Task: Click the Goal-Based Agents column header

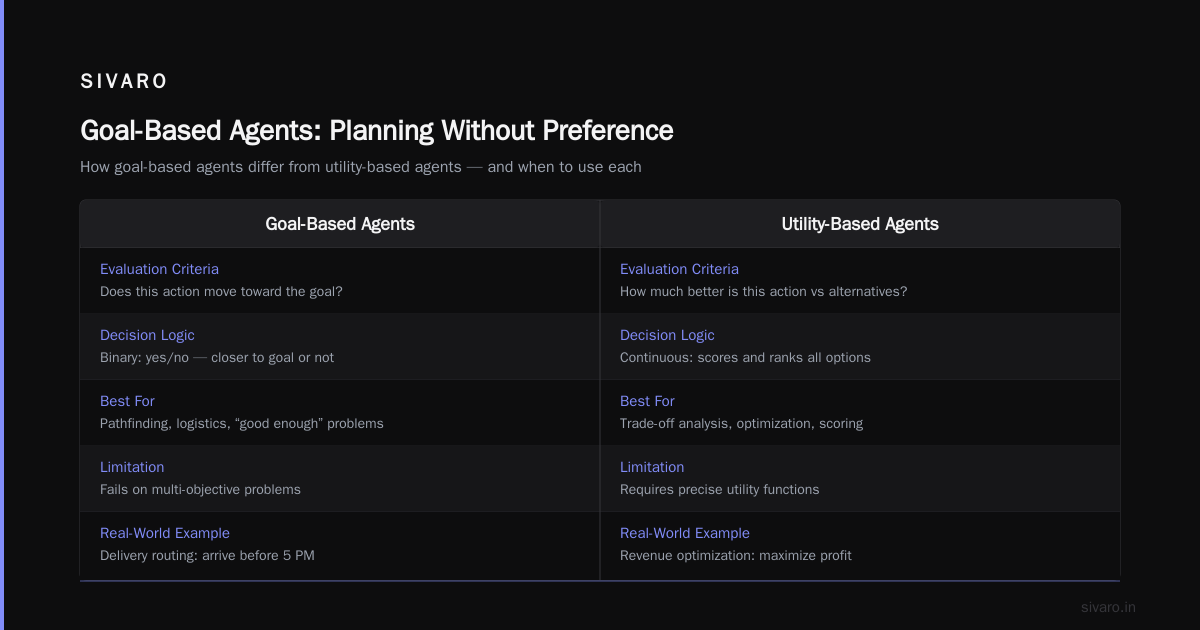Action: coord(340,224)
